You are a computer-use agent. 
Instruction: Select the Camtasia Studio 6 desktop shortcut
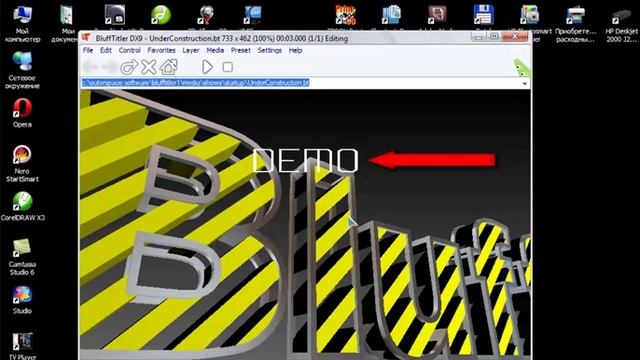22,257
